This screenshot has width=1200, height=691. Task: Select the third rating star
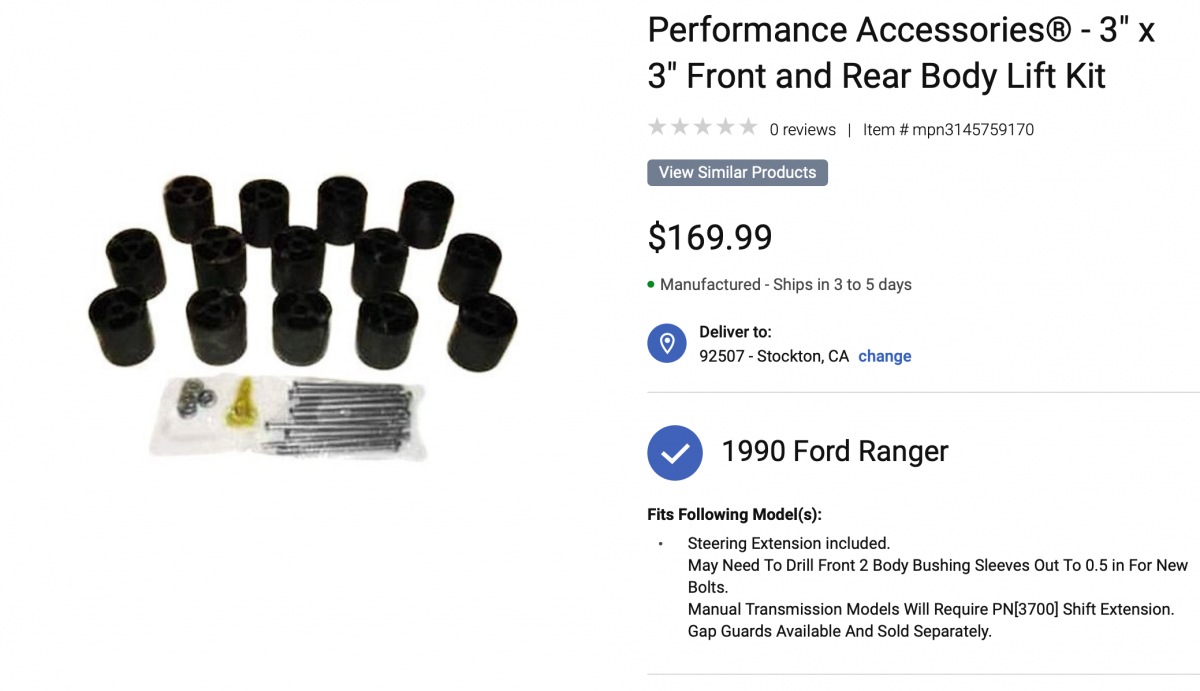tap(703, 127)
